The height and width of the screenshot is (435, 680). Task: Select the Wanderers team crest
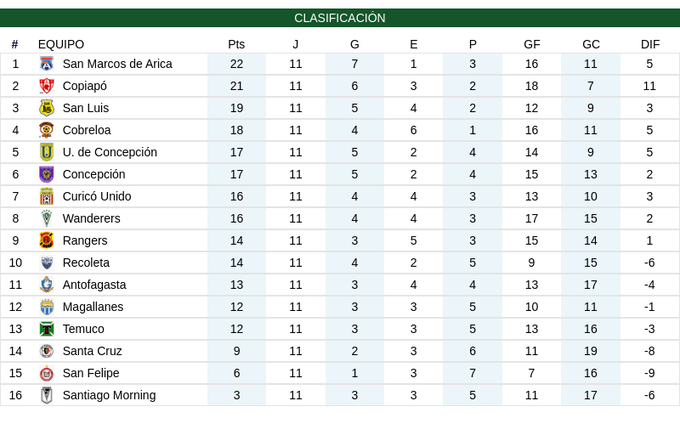pos(46,219)
